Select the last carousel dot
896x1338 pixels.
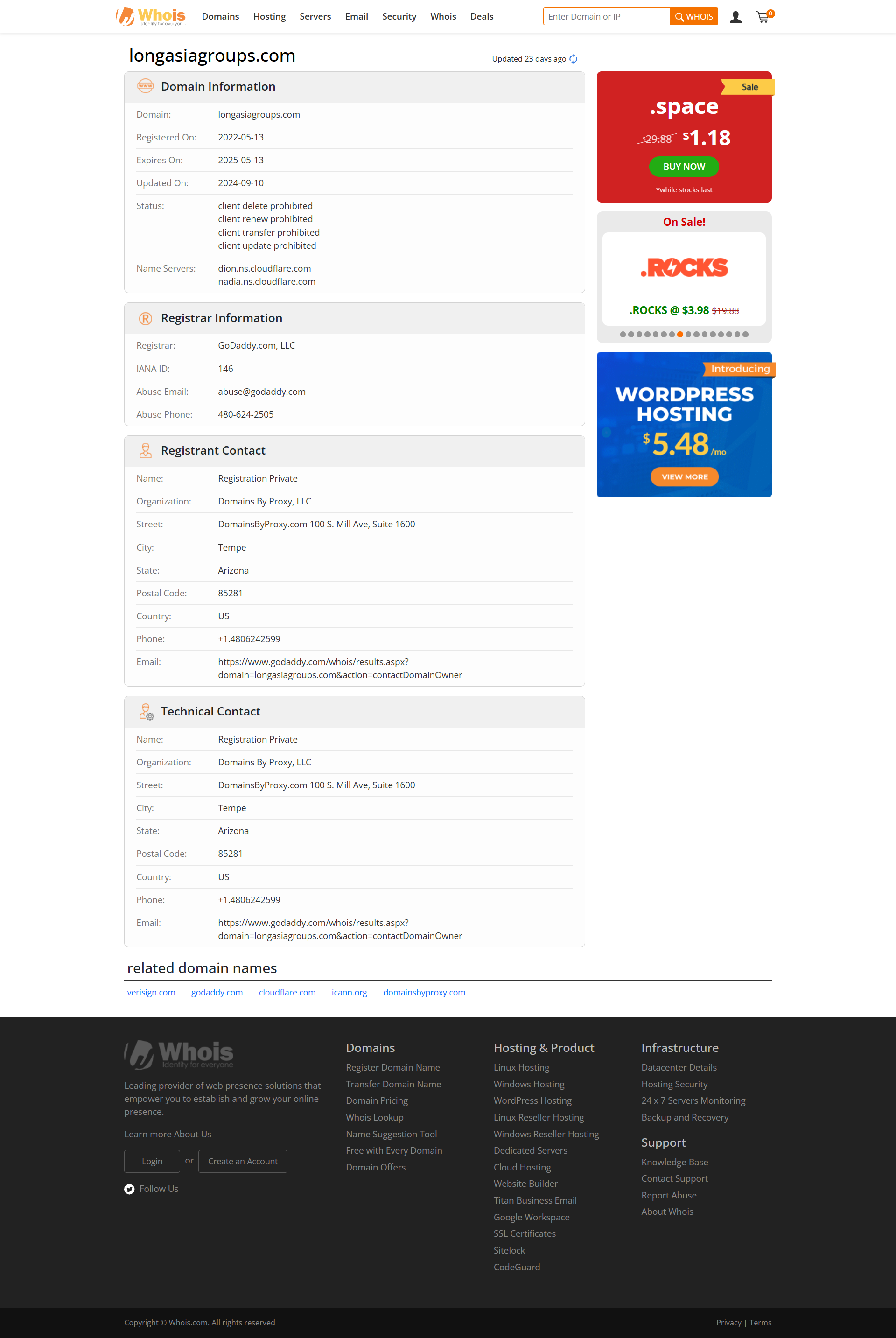point(745,334)
